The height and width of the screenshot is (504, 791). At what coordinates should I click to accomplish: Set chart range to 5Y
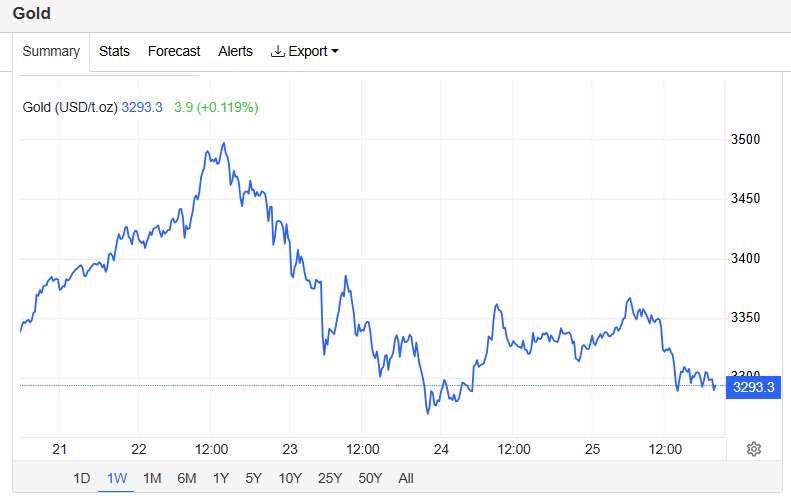(254, 478)
